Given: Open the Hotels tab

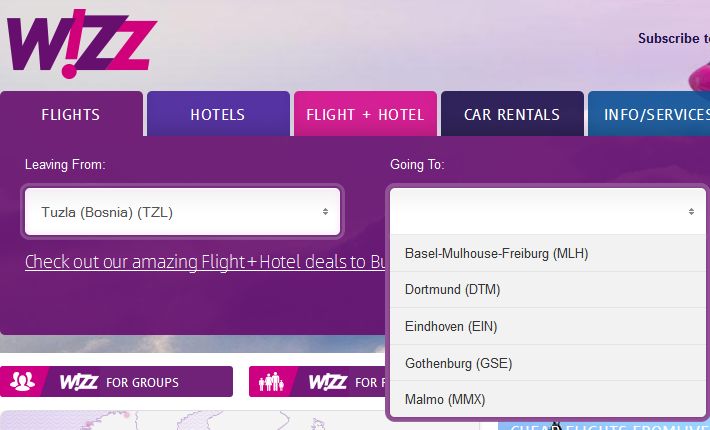Looking at the screenshot, I should [218, 114].
